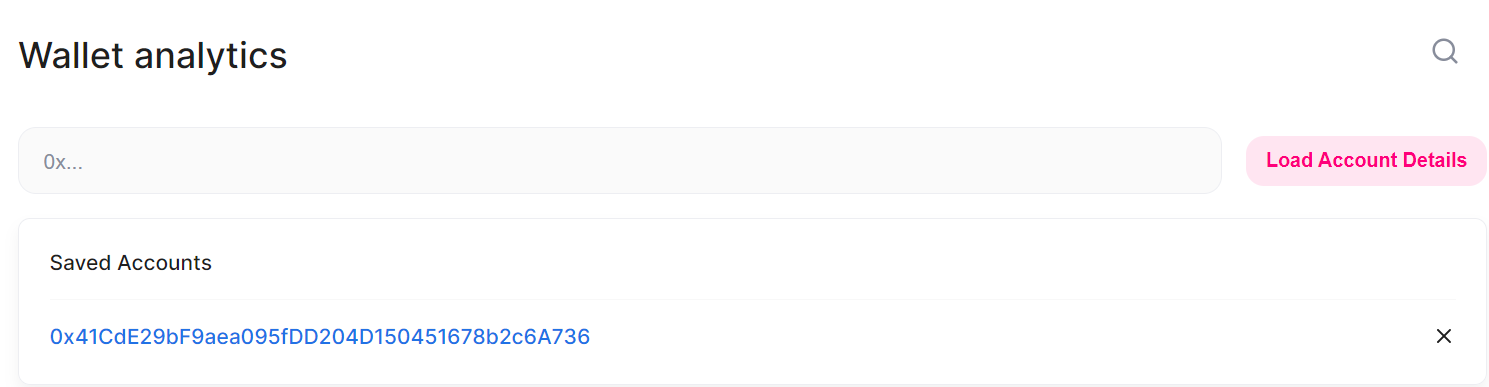Load the saved 0x41CdE29b wallet address

[320, 337]
